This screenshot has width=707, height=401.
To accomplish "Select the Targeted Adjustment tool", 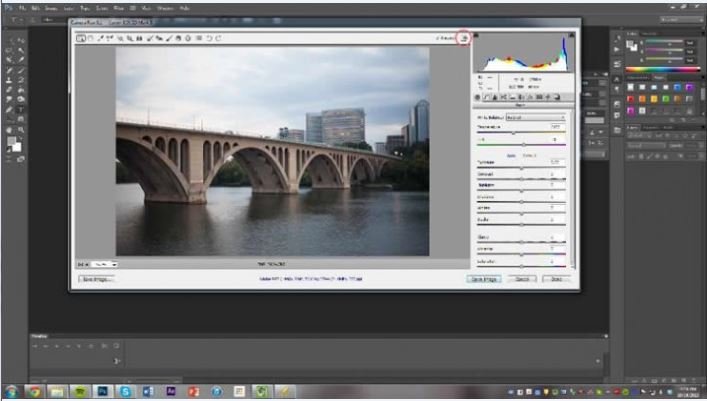I will tap(120, 38).
